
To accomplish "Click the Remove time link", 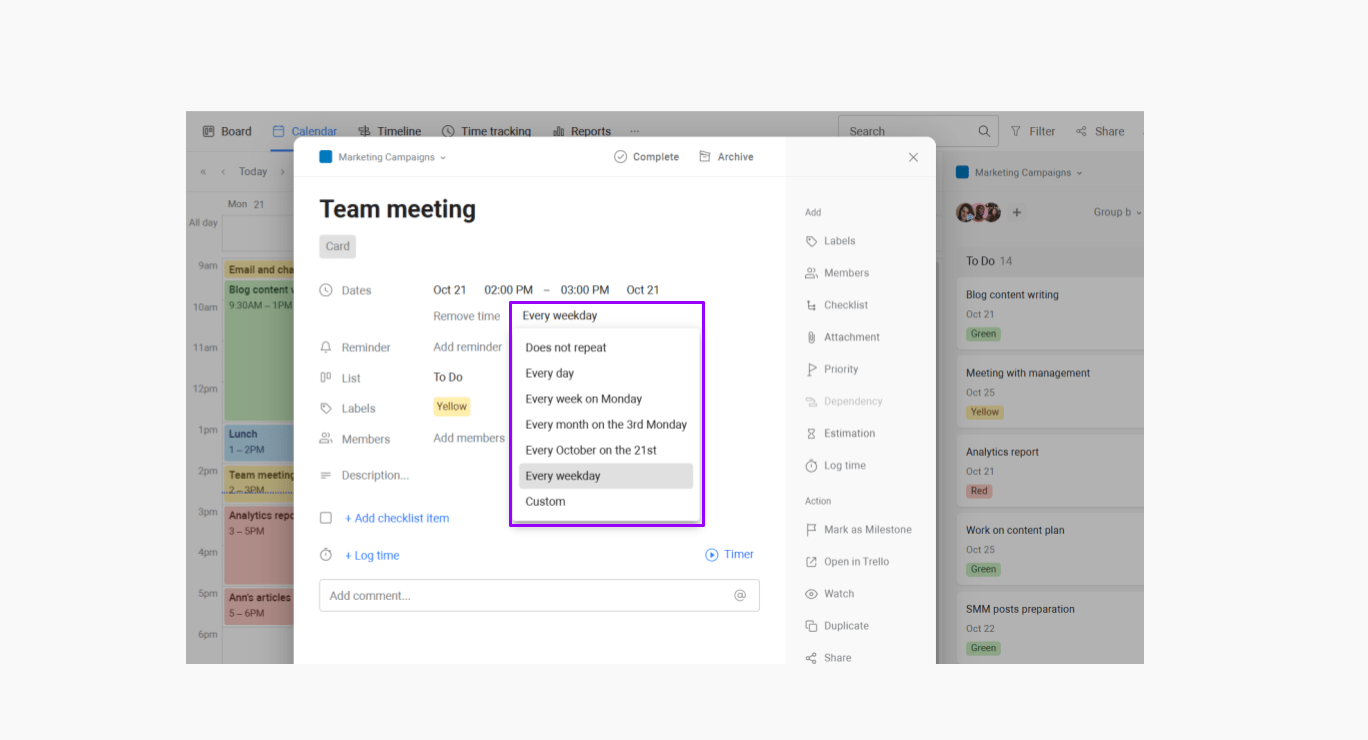I will (466, 316).
